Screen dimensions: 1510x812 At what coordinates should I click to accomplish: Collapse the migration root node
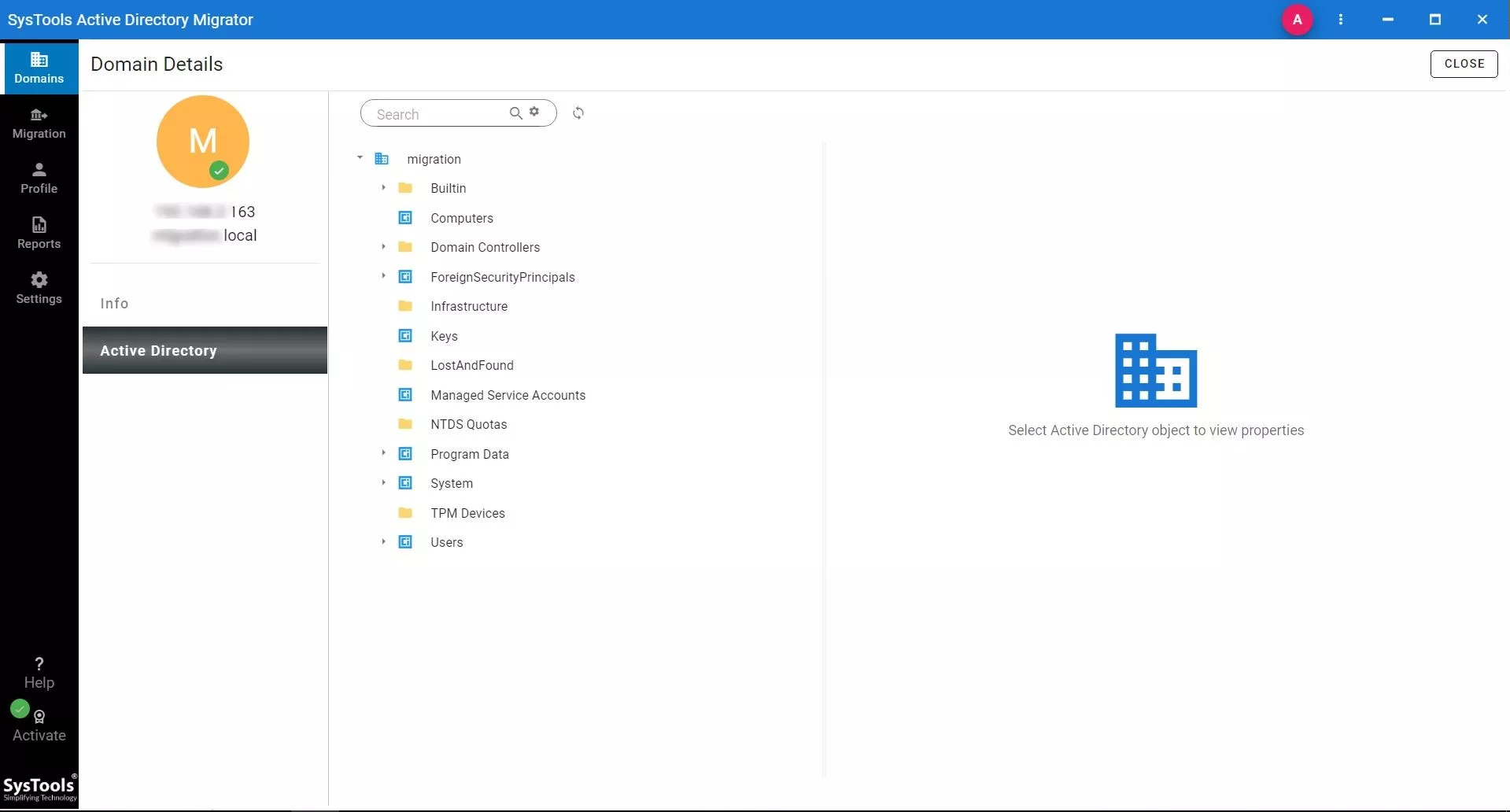[360, 158]
